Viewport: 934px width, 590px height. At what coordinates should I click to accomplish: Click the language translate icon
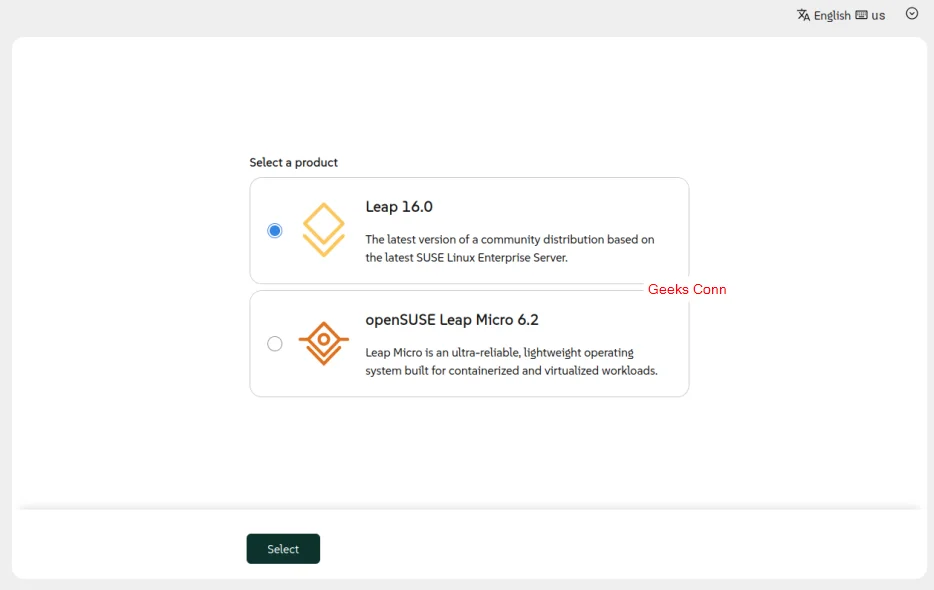pyautogui.click(x=803, y=15)
